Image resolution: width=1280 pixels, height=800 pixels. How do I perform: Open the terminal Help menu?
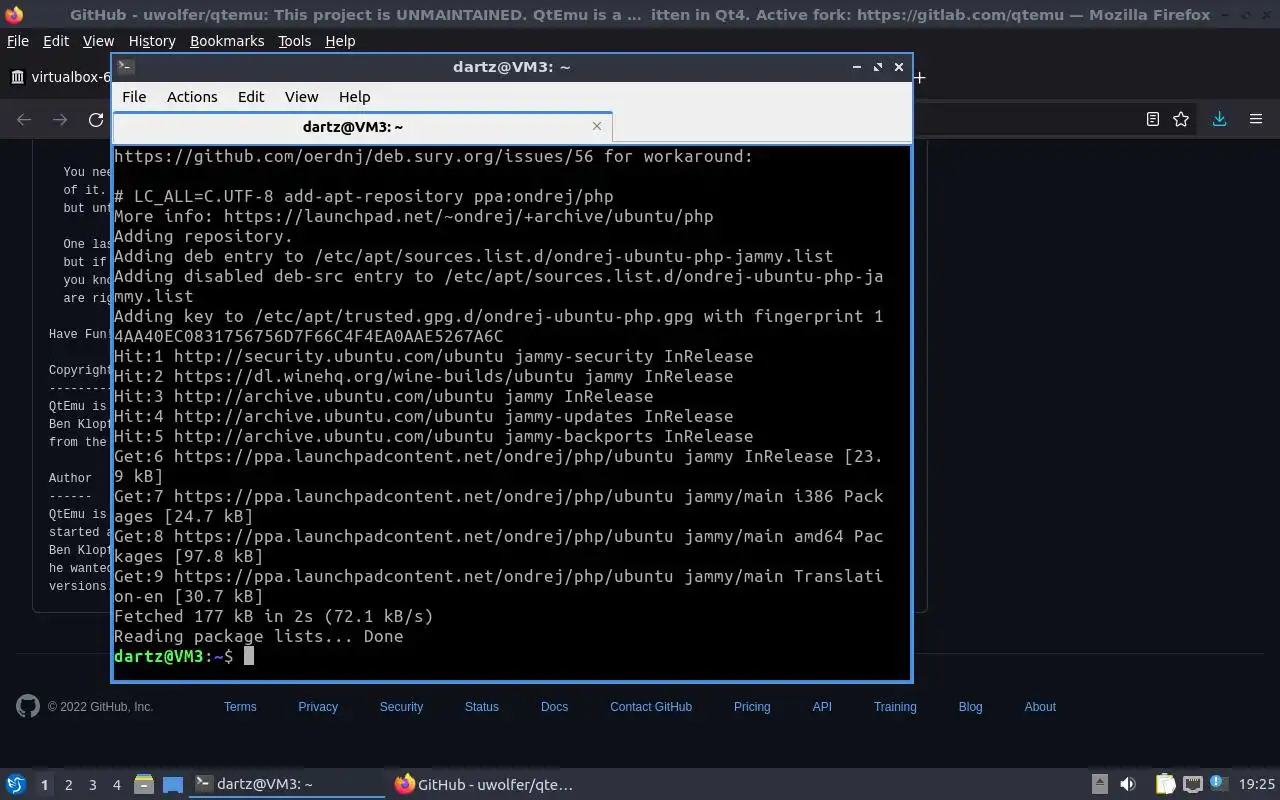tap(355, 97)
